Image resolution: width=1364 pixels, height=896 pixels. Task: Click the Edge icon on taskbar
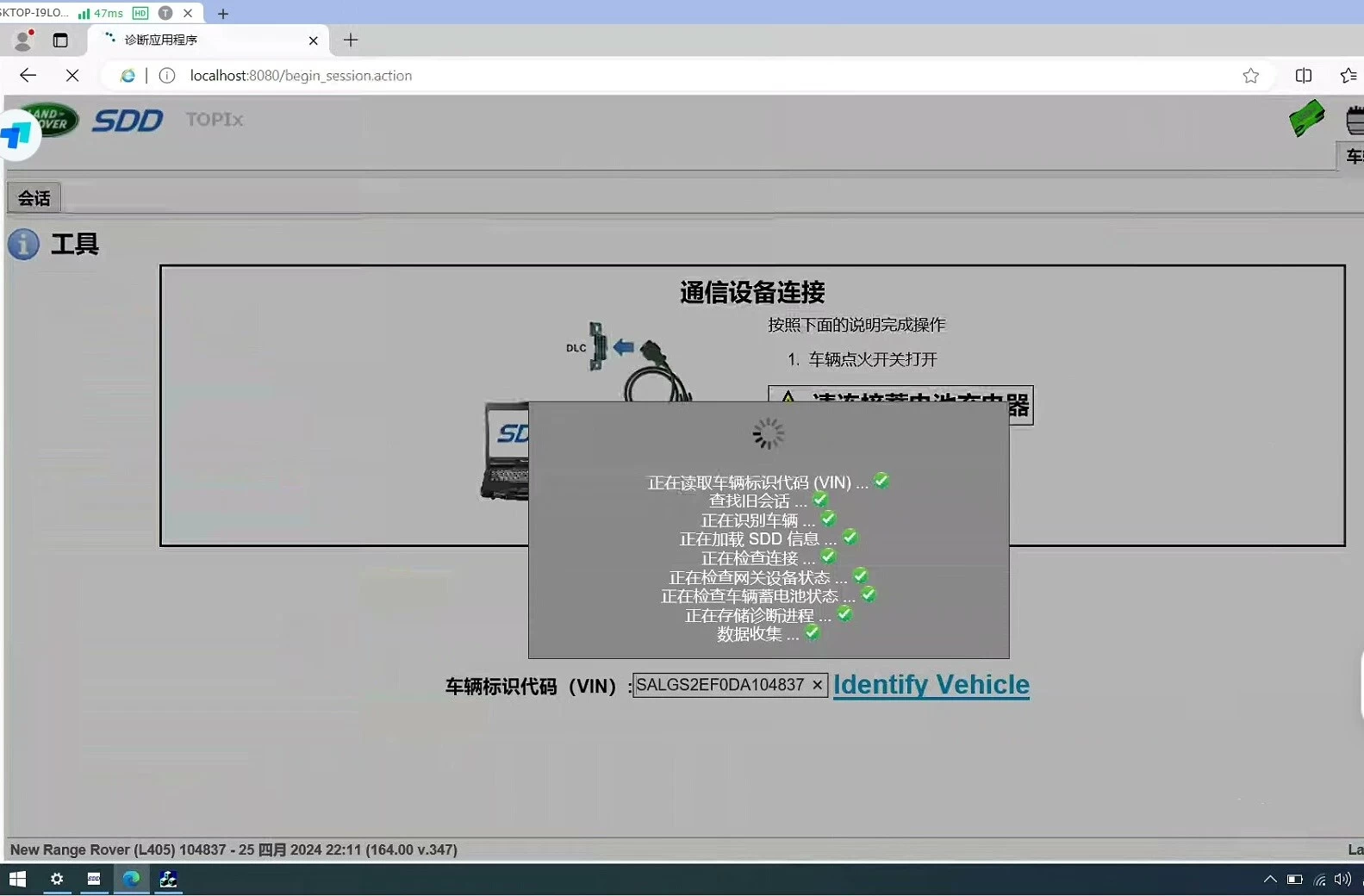pyautogui.click(x=131, y=879)
